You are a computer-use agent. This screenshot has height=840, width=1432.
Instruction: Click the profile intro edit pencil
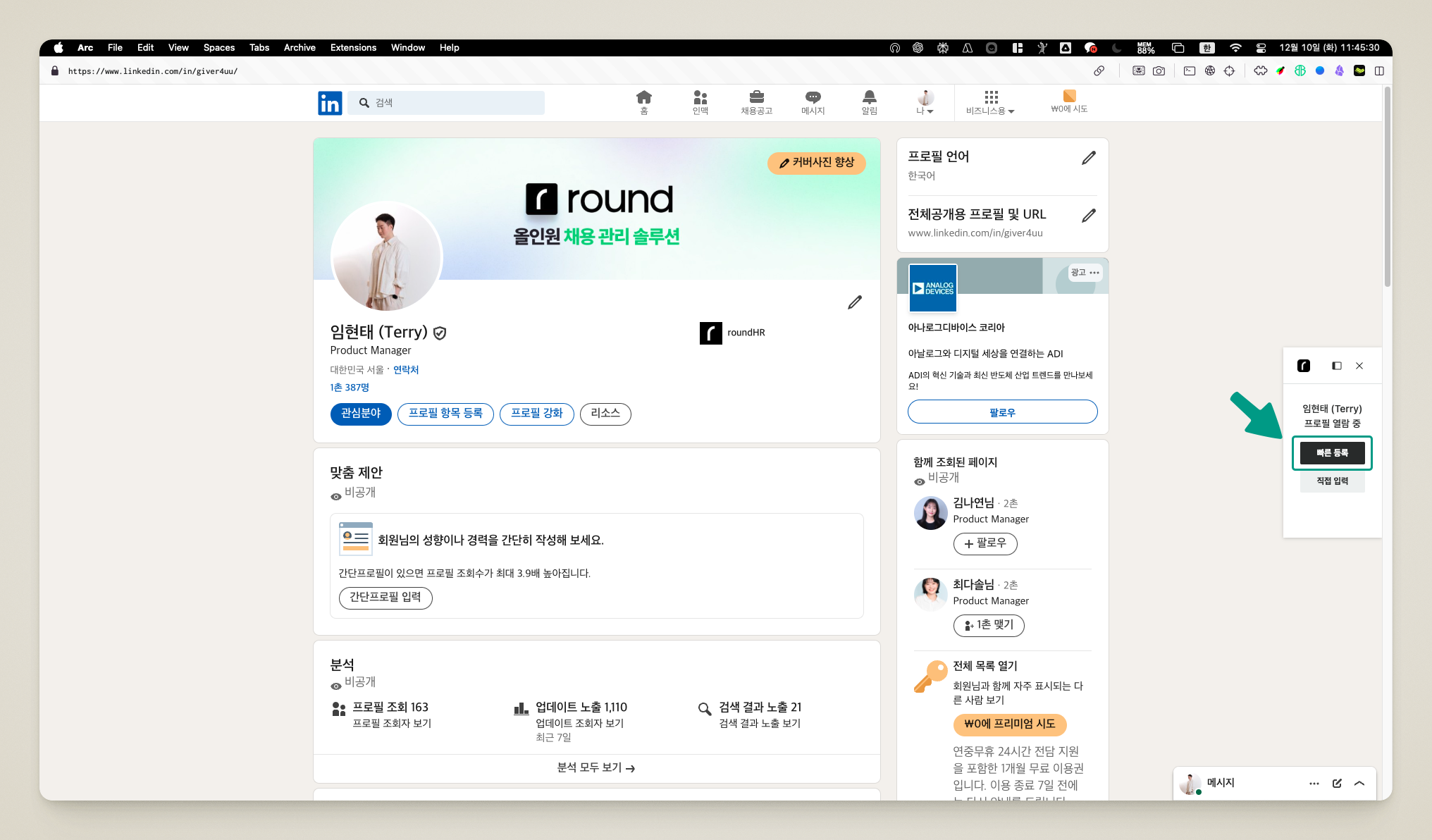click(x=855, y=302)
